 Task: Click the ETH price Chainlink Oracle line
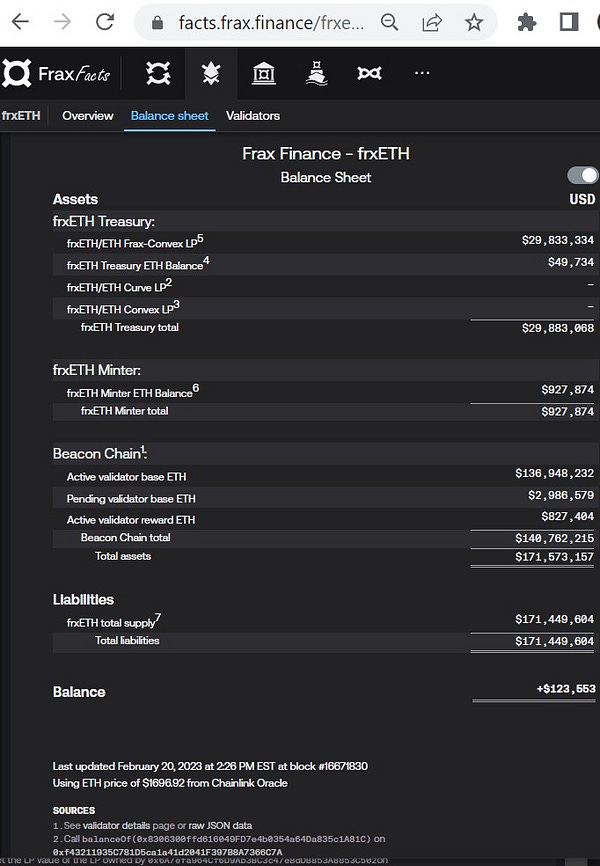[x=170, y=783]
